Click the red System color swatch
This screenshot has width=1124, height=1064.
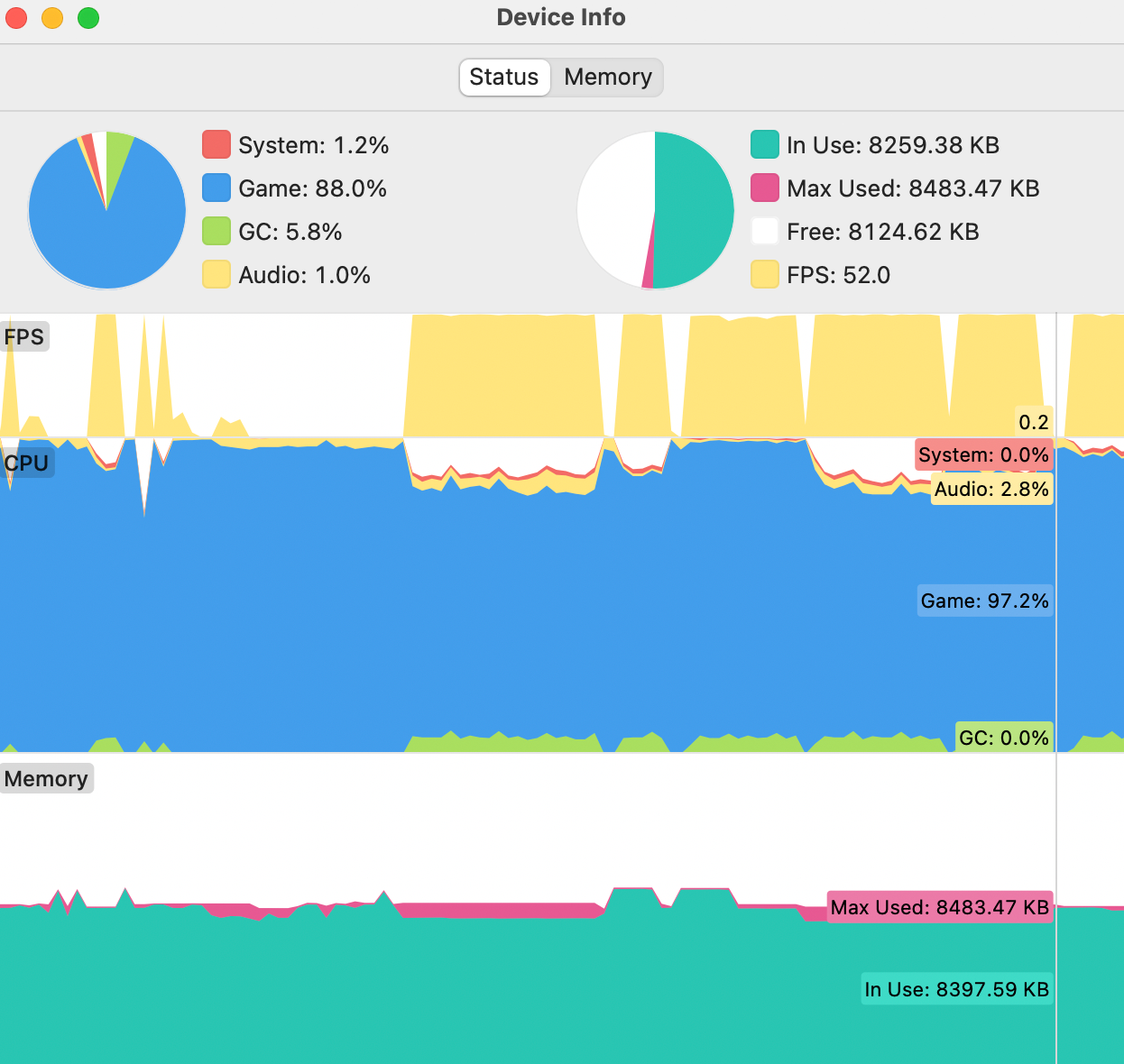(217, 144)
